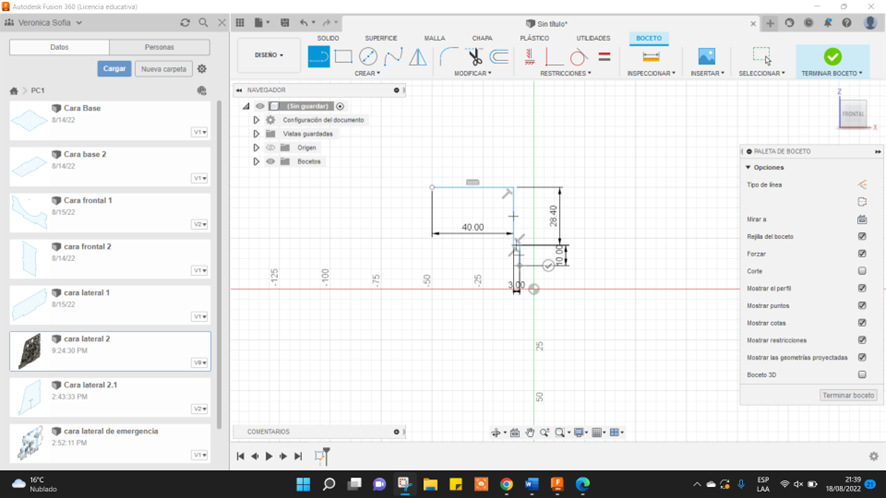Select the Rectangle sketch tool
The image size is (886, 498).
pyautogui.click(x=343, y=57)
